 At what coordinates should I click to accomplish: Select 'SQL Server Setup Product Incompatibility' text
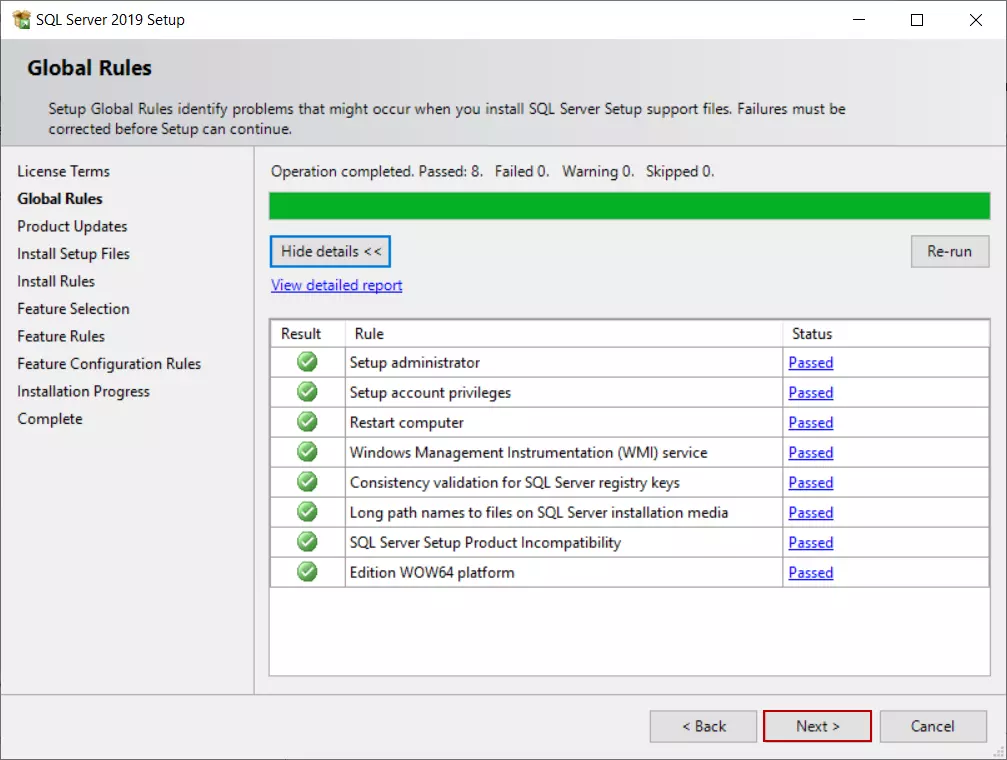[486, 543]
